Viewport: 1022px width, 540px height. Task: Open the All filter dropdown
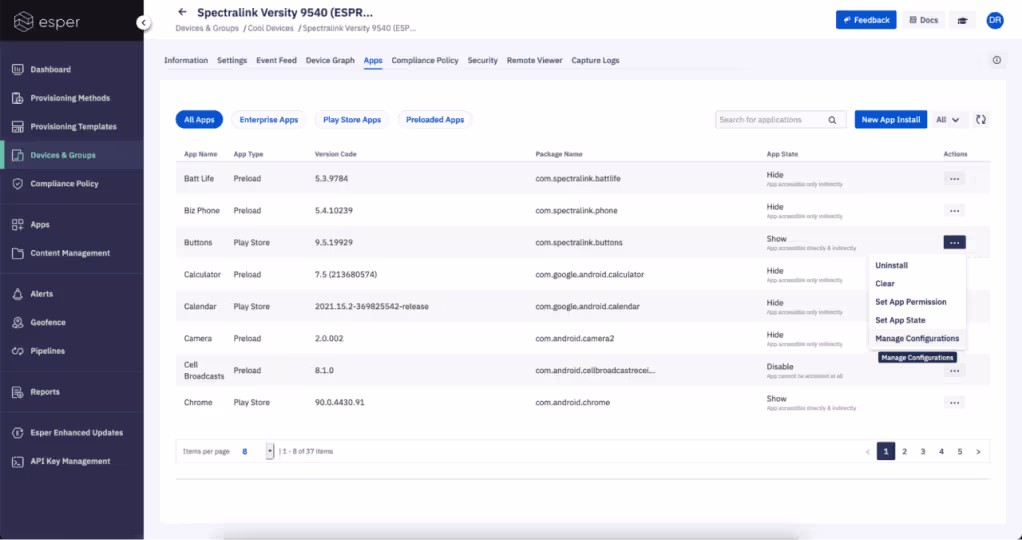point(948,120)
